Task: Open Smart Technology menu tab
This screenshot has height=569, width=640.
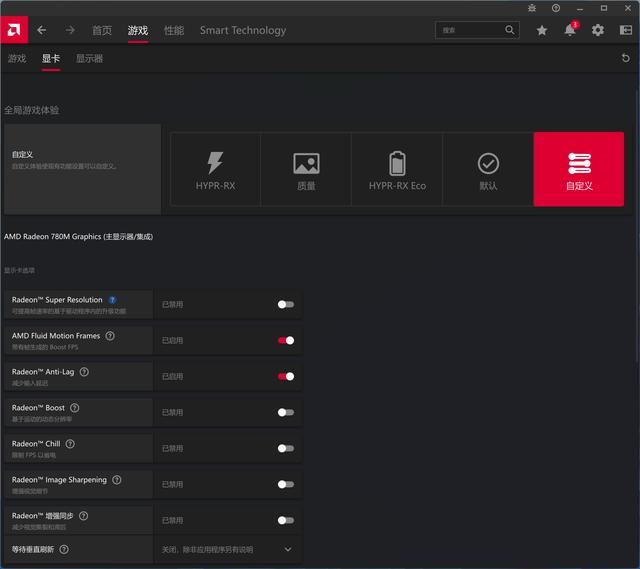Action: click(x=242, y=30)
